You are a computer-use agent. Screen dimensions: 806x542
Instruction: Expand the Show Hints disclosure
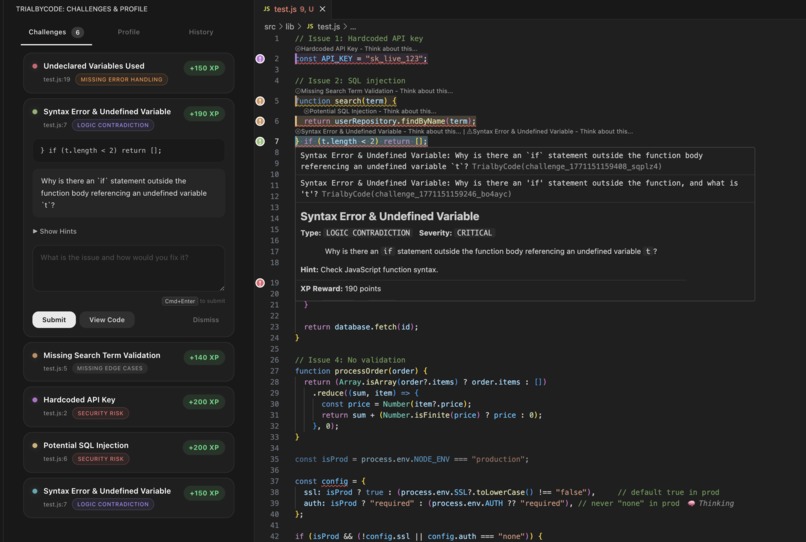[55, 231]
